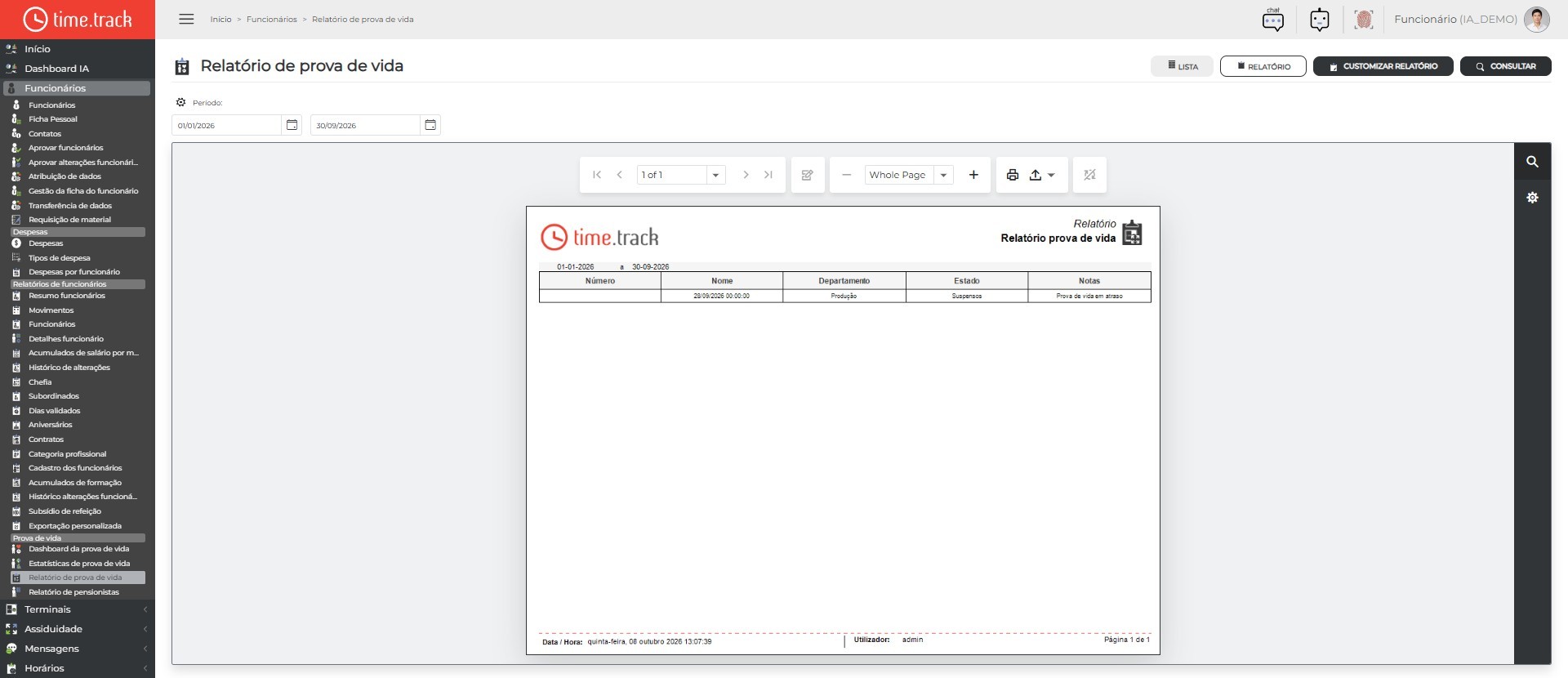The width and height of the screenshot is (1568, 678).
Task: Open start date calendar picker
Action: coord(292,125)
